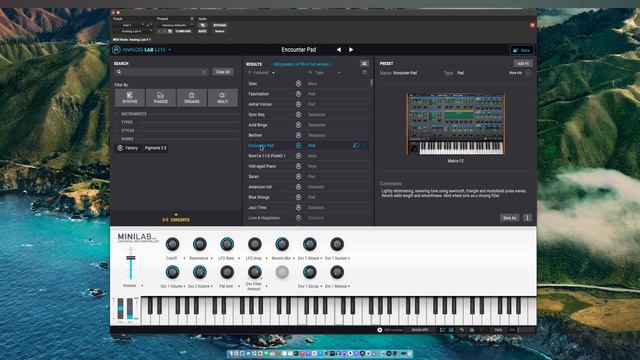Screen dimensions: 640x360
Task: Expand the Types filter section
Action: 127,122
